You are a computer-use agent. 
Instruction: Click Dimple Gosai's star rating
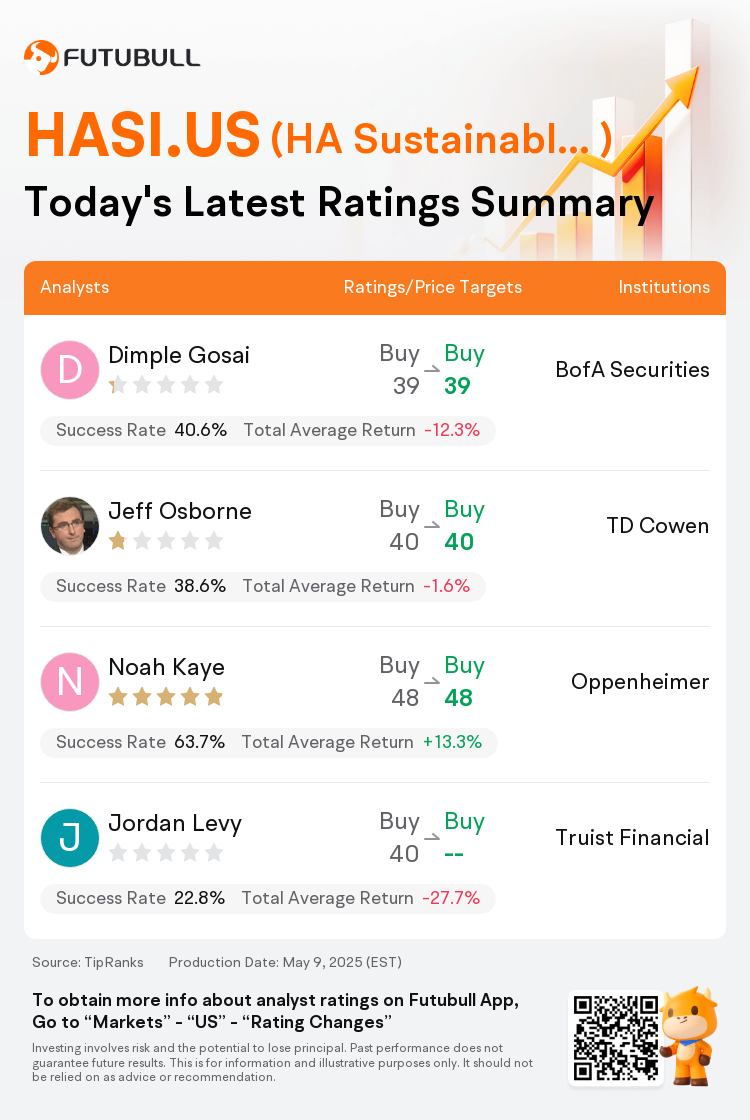[x=166, y=385]
